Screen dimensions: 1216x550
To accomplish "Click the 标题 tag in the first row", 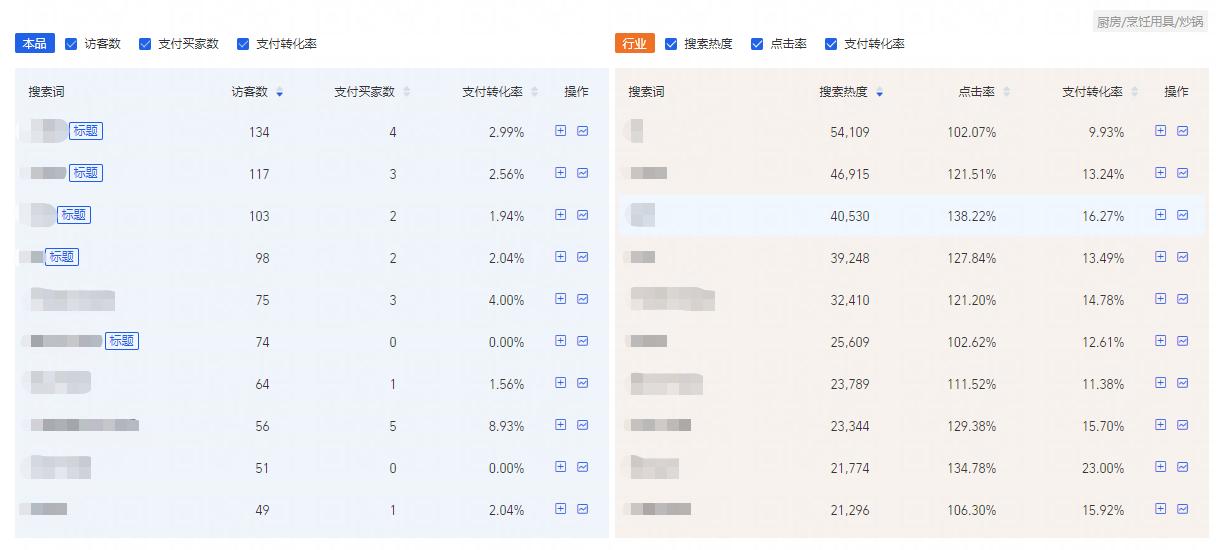I will coord(86,131).
